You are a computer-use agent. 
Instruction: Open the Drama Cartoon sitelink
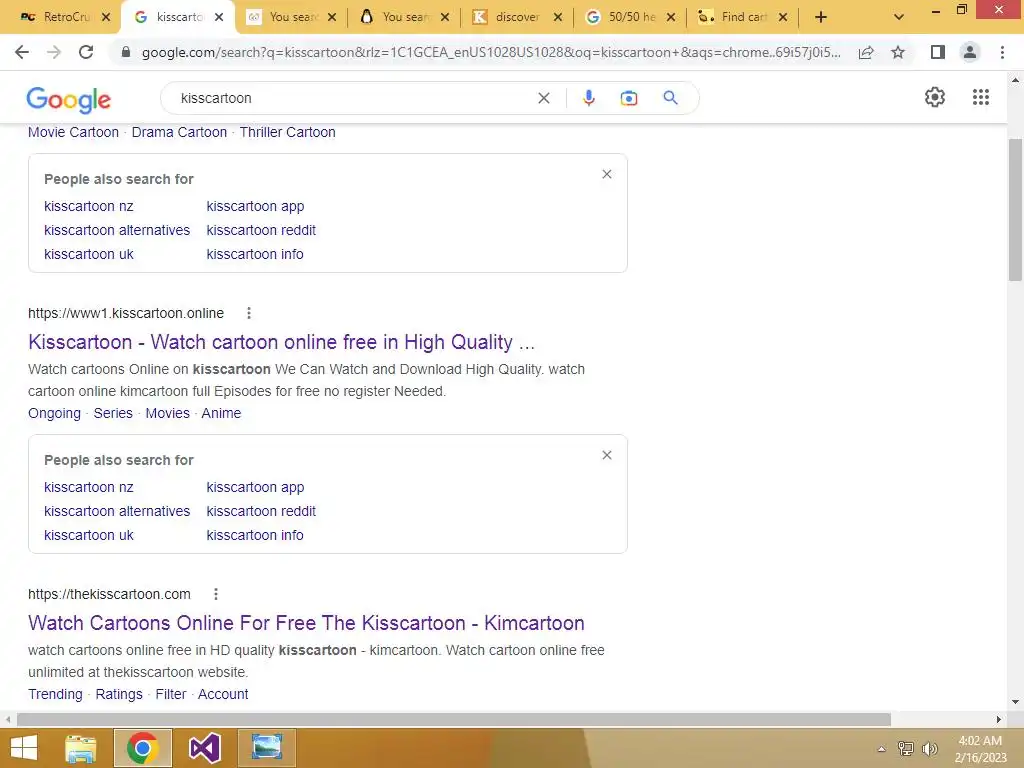coord(179,132)
